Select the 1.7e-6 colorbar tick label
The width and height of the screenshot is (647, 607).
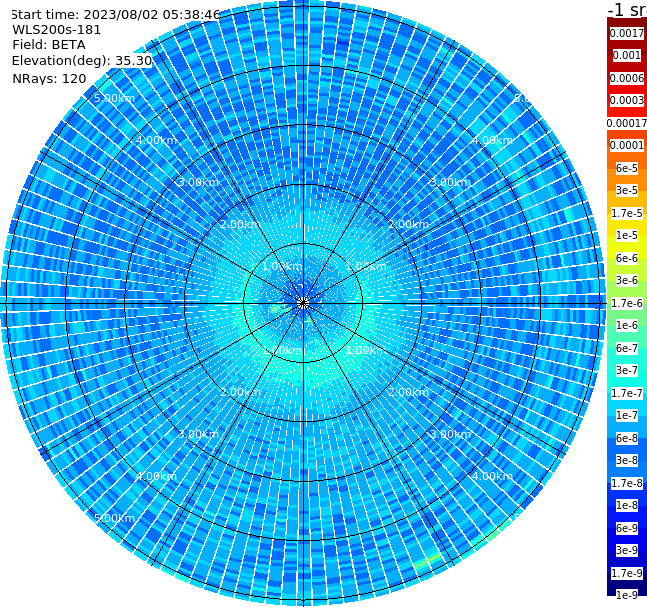627,303
